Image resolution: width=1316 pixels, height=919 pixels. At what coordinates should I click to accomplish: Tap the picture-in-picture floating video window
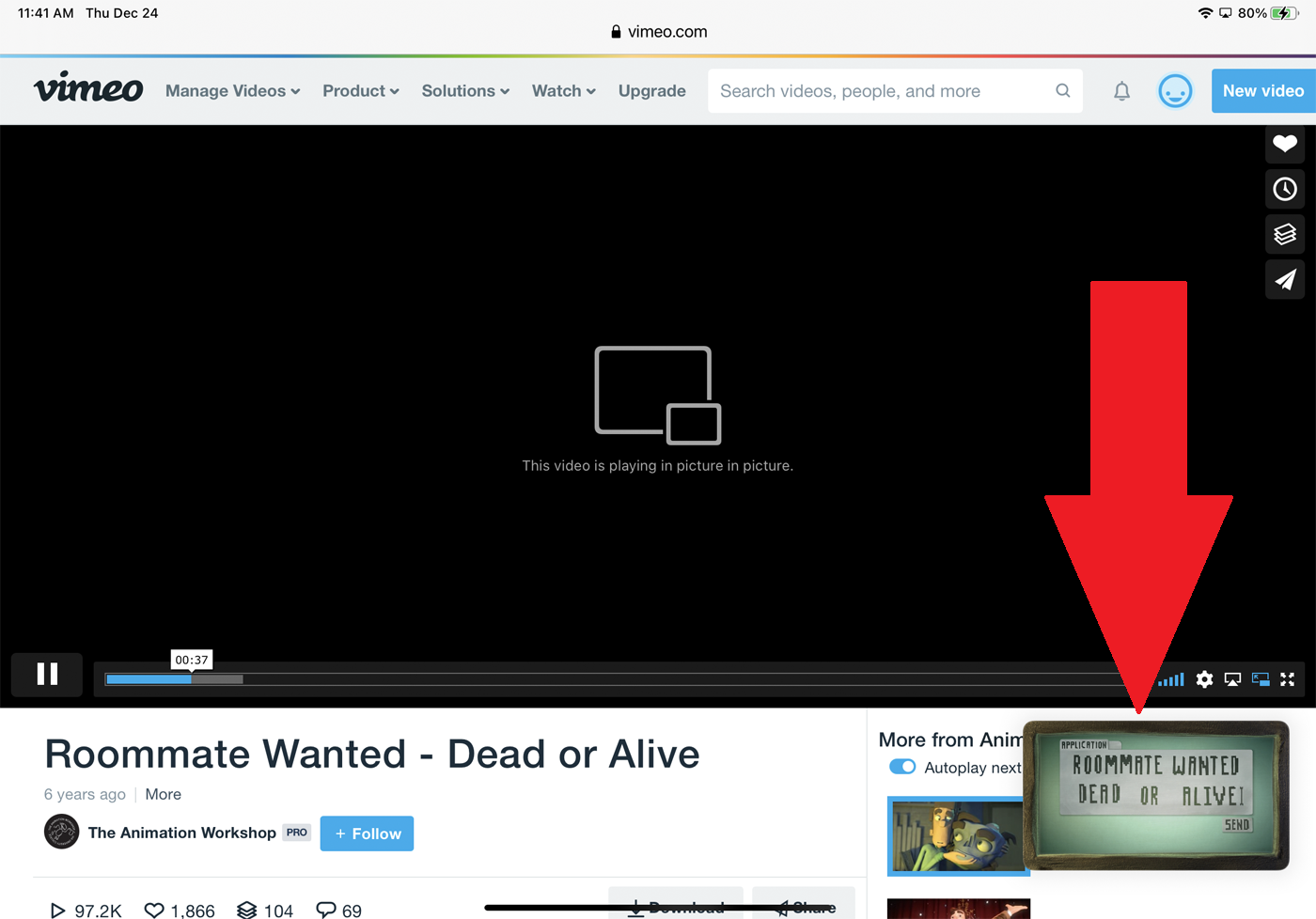click(1156, 796)
